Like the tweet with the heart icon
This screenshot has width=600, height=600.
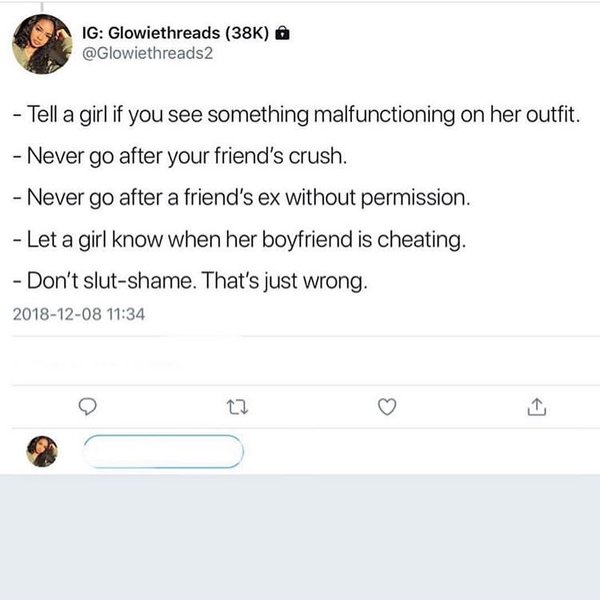pyautogui.click(x=388, y=407)
